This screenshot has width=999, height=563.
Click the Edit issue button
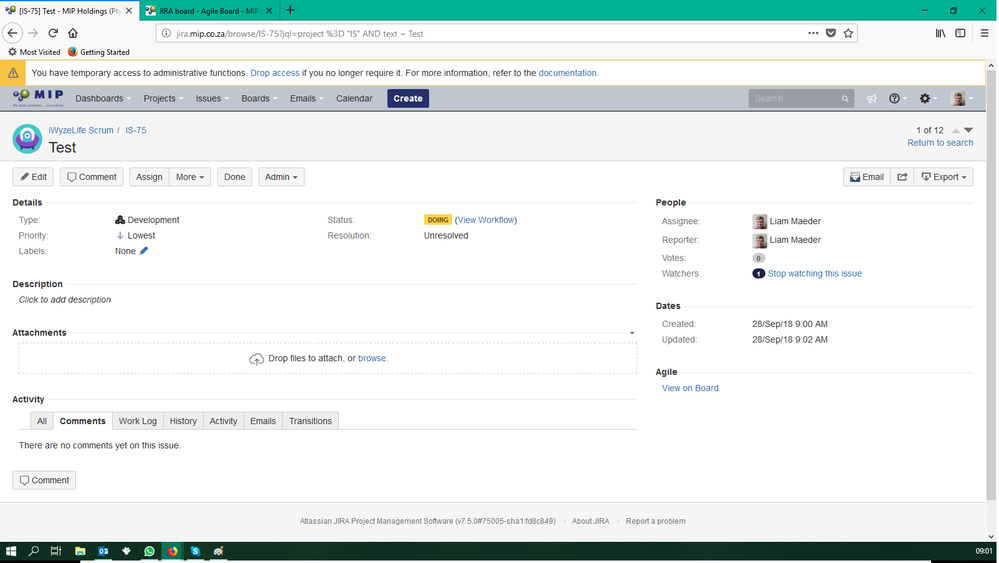pyautogui.click(x=33, y=177)
